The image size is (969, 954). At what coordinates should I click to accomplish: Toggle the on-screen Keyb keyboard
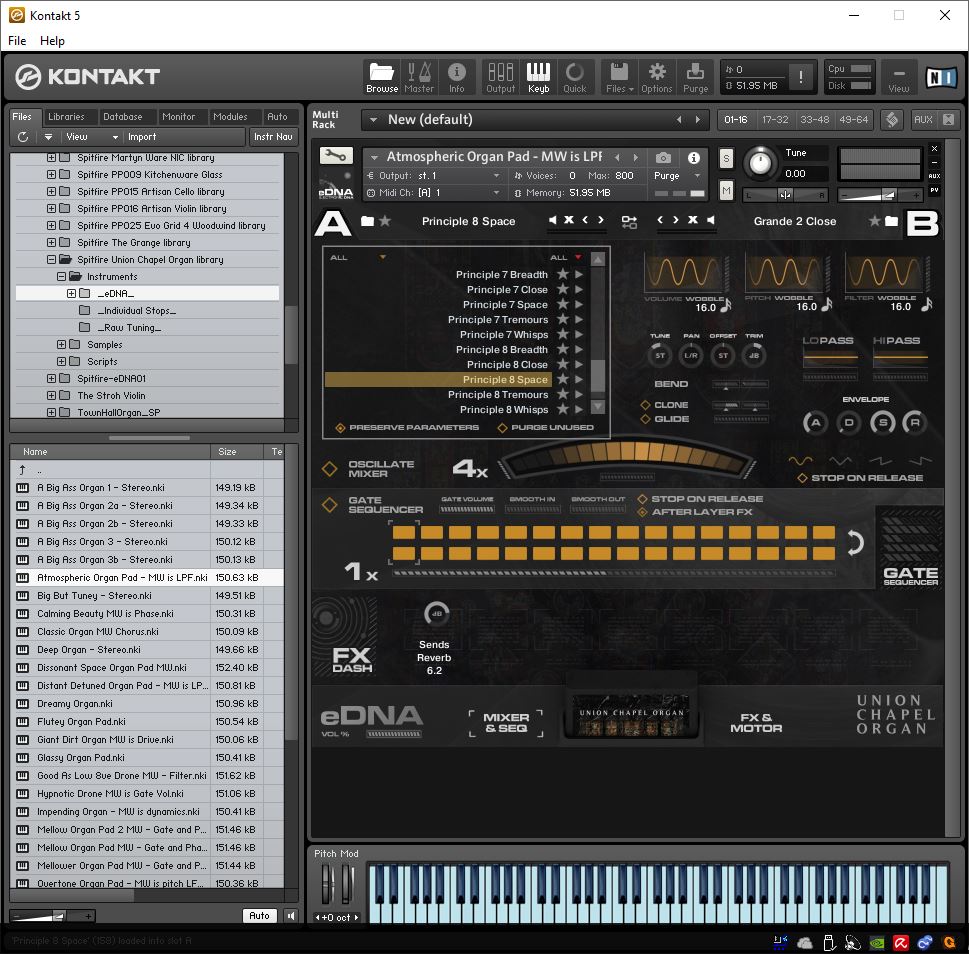tap(538, 77)
